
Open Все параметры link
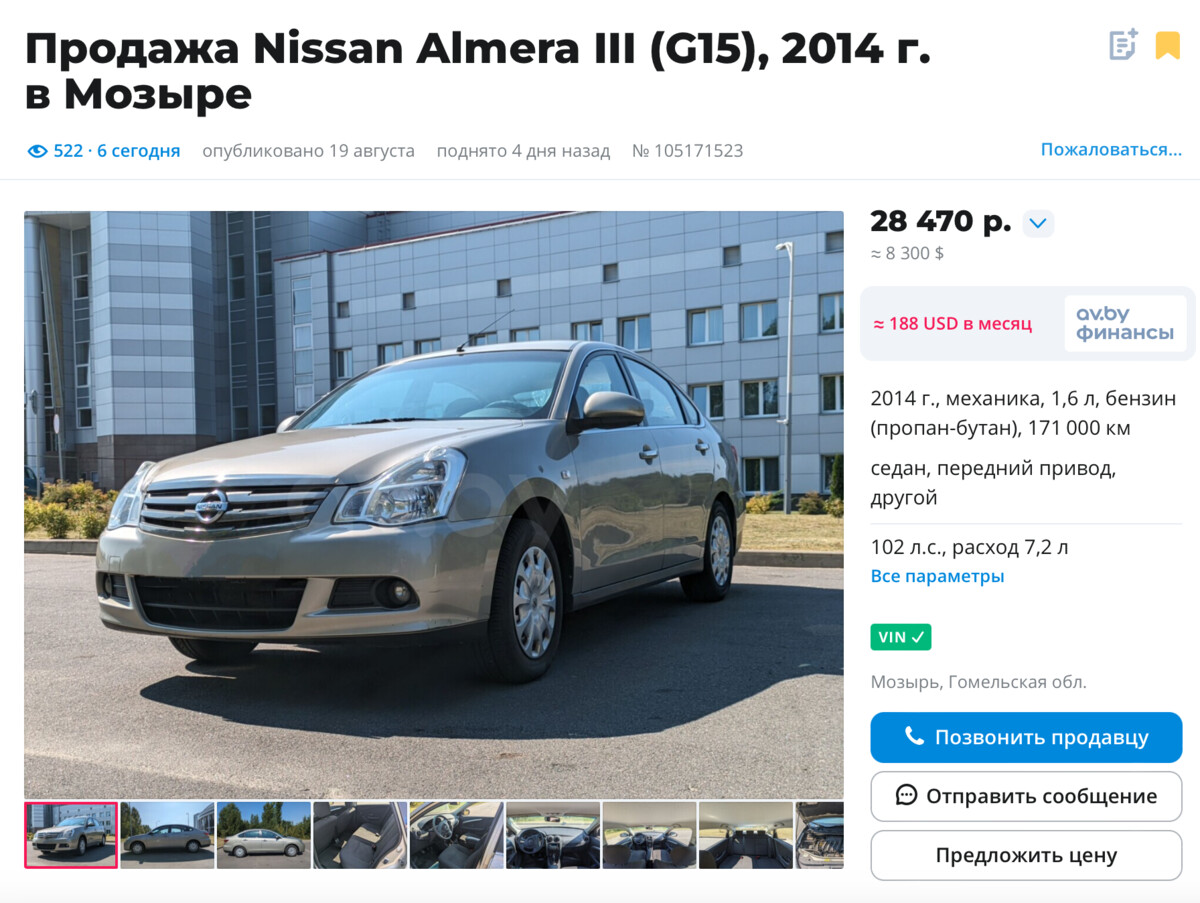click(x=937, y=576)
